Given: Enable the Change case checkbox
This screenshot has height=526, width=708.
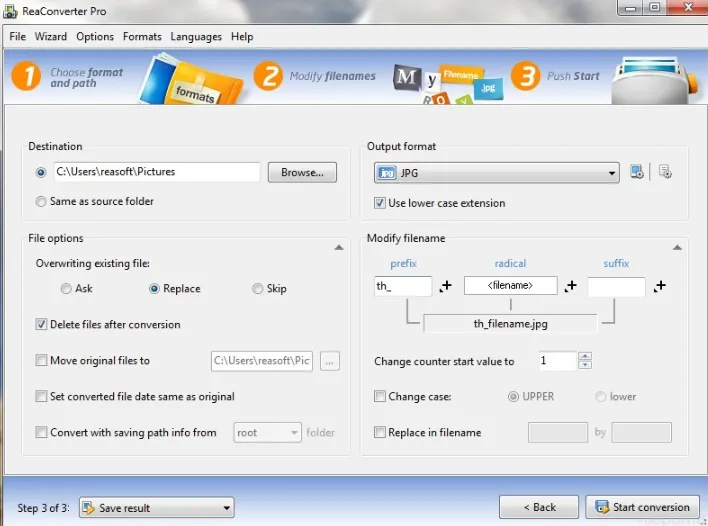Looking at the screenshot, I should (380, 396).
